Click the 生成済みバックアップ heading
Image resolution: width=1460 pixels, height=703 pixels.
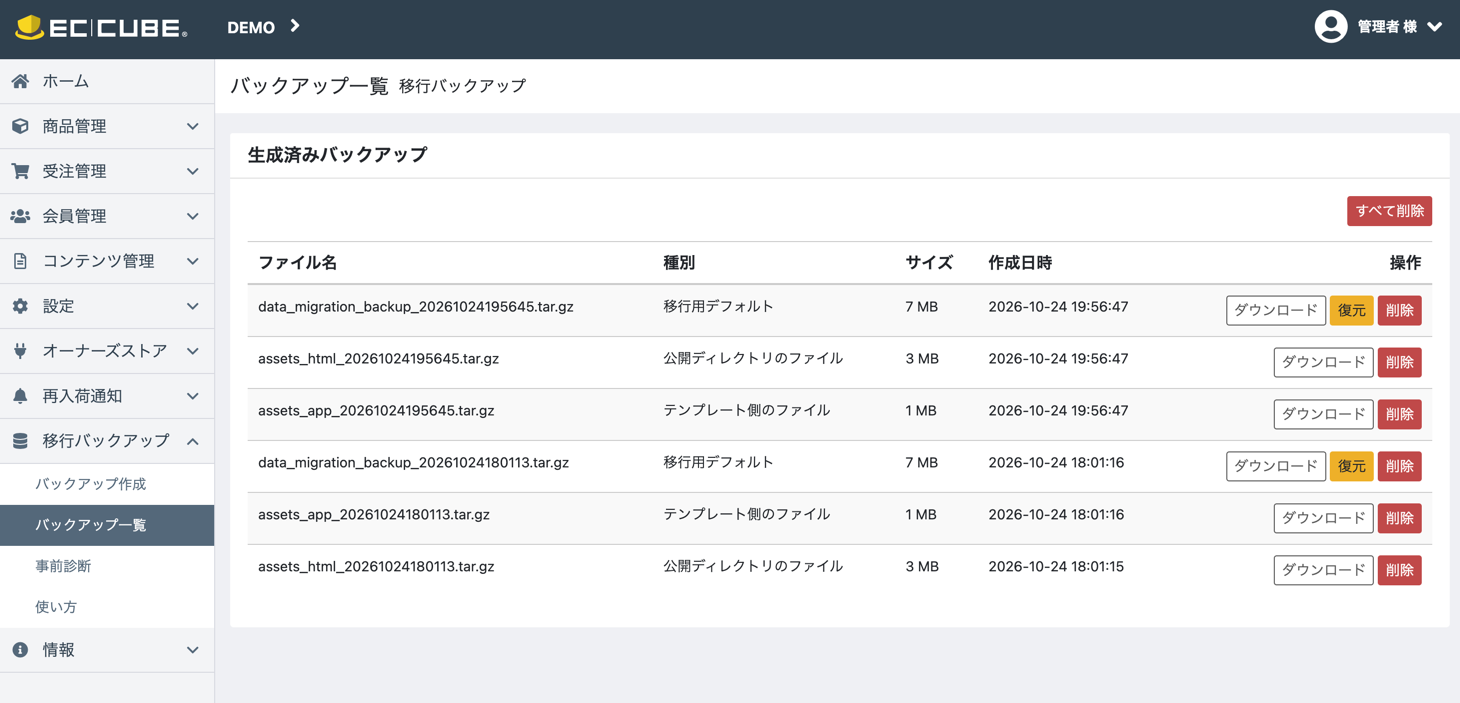pyautogui.click(x=337, y=155)
